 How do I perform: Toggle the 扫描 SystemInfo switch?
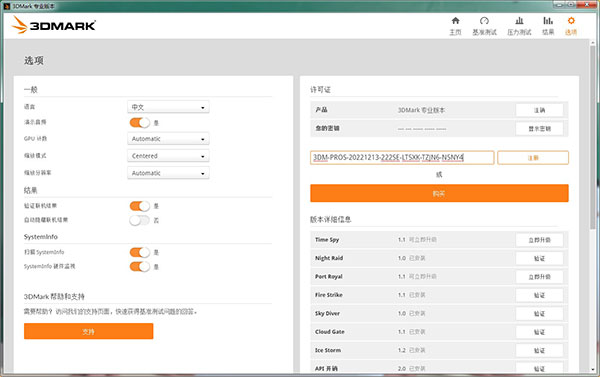[140, 252]
